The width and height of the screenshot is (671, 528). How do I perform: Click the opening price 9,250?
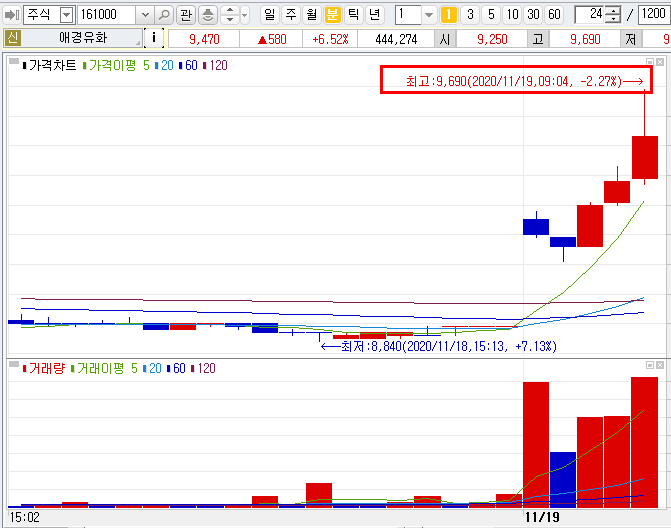492,39
